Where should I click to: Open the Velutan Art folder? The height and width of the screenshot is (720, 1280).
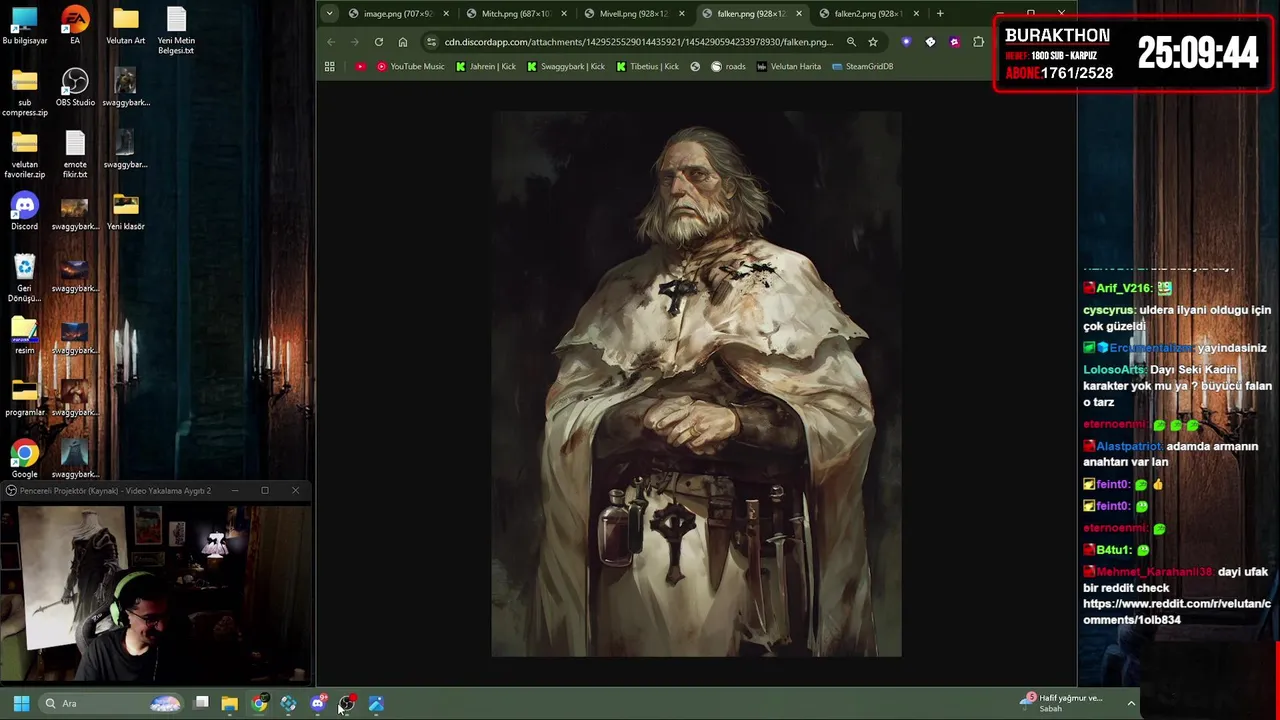[126, 27]
